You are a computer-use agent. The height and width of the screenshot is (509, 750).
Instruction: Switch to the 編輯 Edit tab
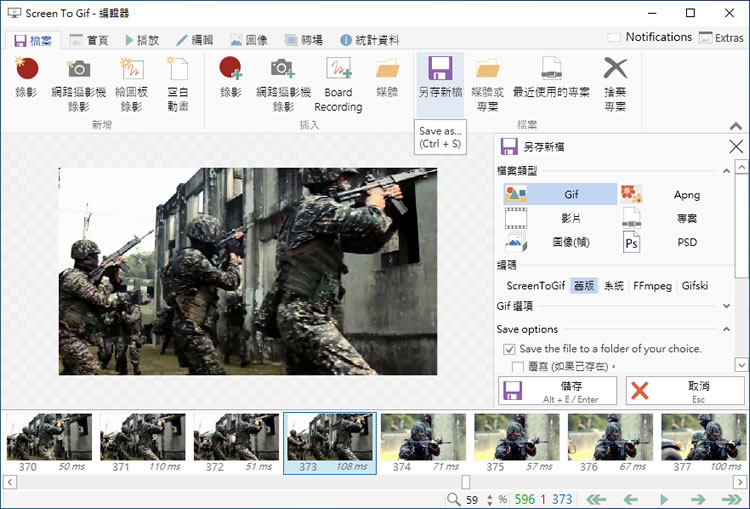coord(194,40)
